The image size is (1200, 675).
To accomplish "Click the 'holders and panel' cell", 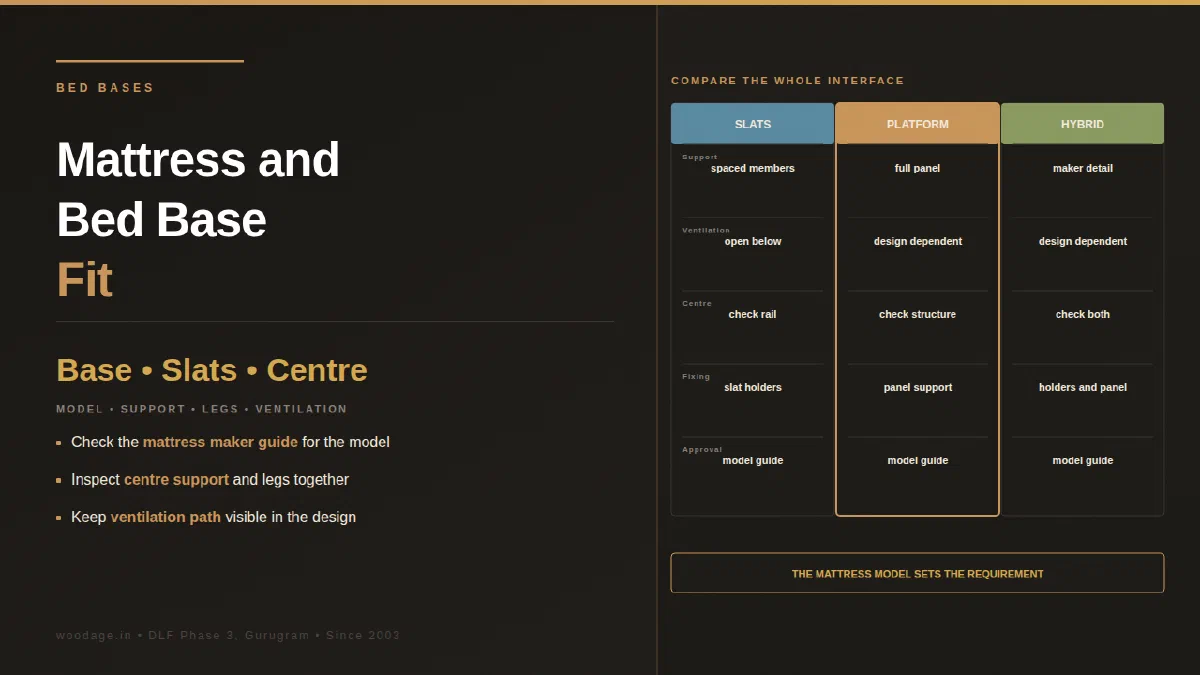I will pyautogui.click(x=1082, y=387).
